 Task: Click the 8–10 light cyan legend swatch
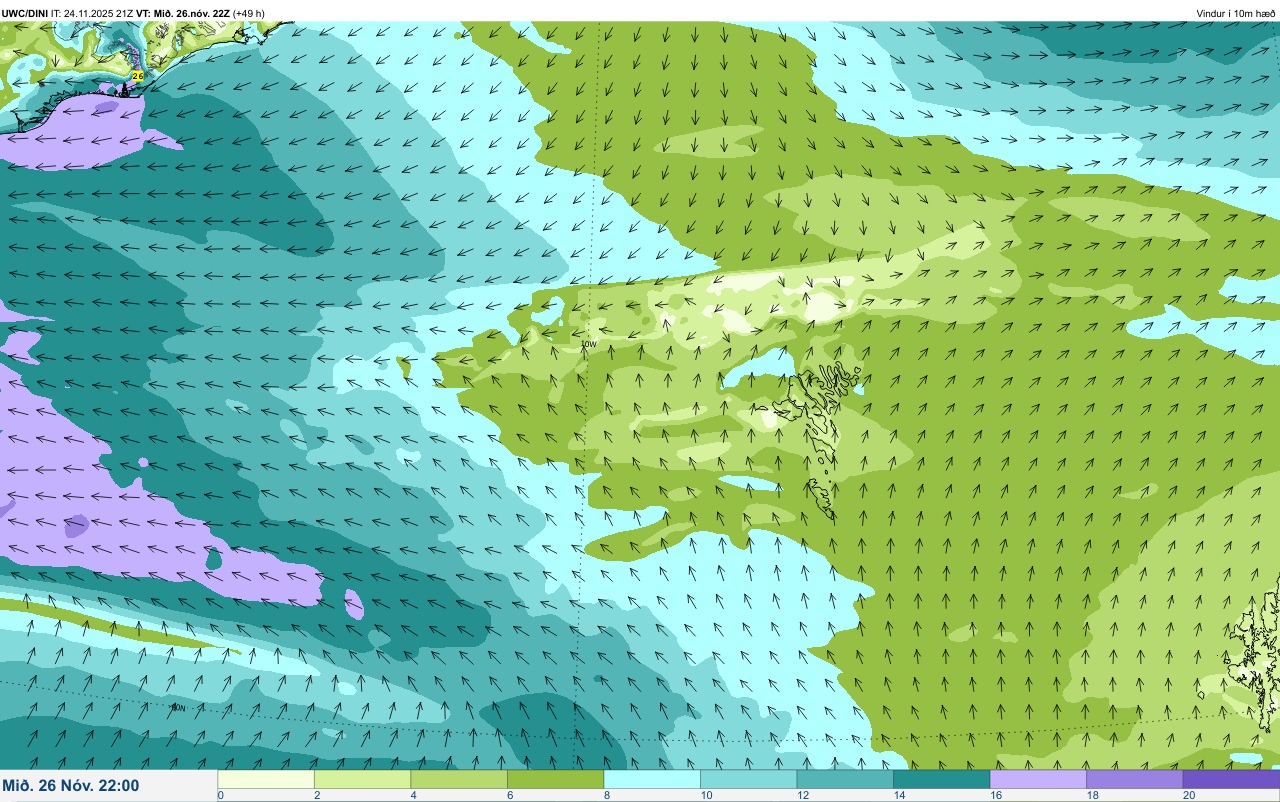652,779
